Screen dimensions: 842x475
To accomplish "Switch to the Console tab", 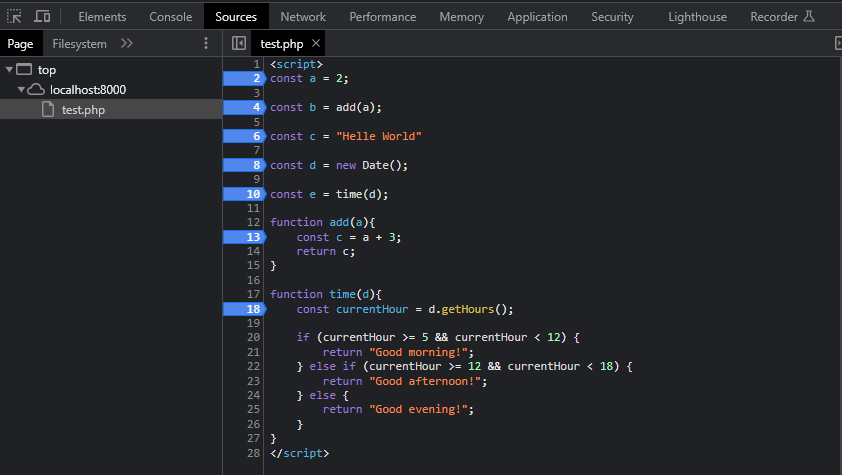I will tap(171, 16).
